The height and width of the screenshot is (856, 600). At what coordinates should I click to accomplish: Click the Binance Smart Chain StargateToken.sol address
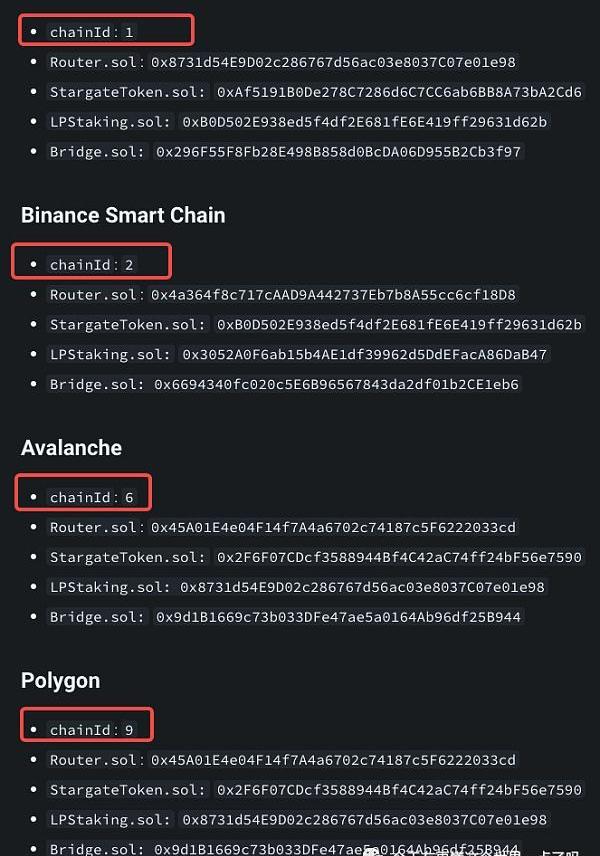click(399, 325)
